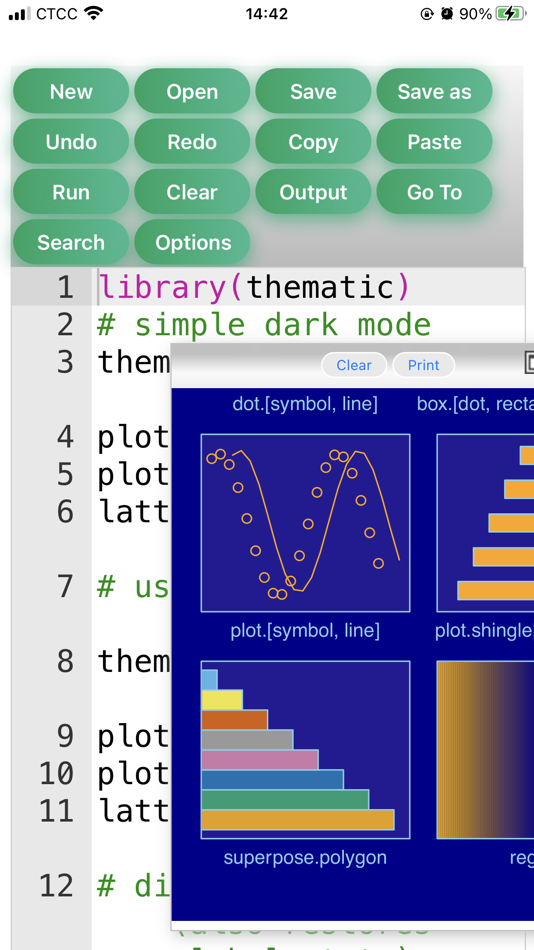Redo the last change

192,142
